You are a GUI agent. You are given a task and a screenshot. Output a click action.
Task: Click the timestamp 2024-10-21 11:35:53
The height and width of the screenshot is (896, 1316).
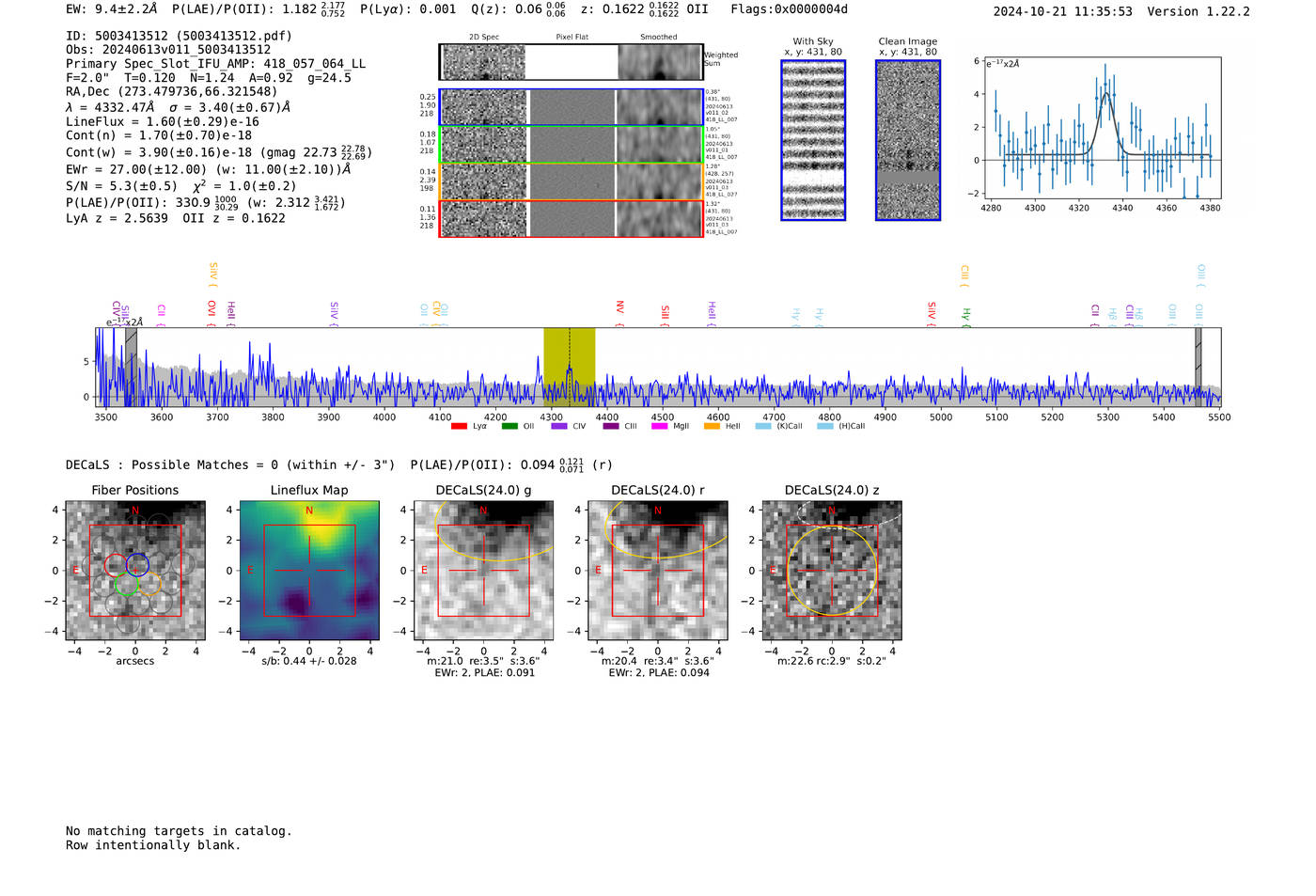click(x=1062, y=11)
